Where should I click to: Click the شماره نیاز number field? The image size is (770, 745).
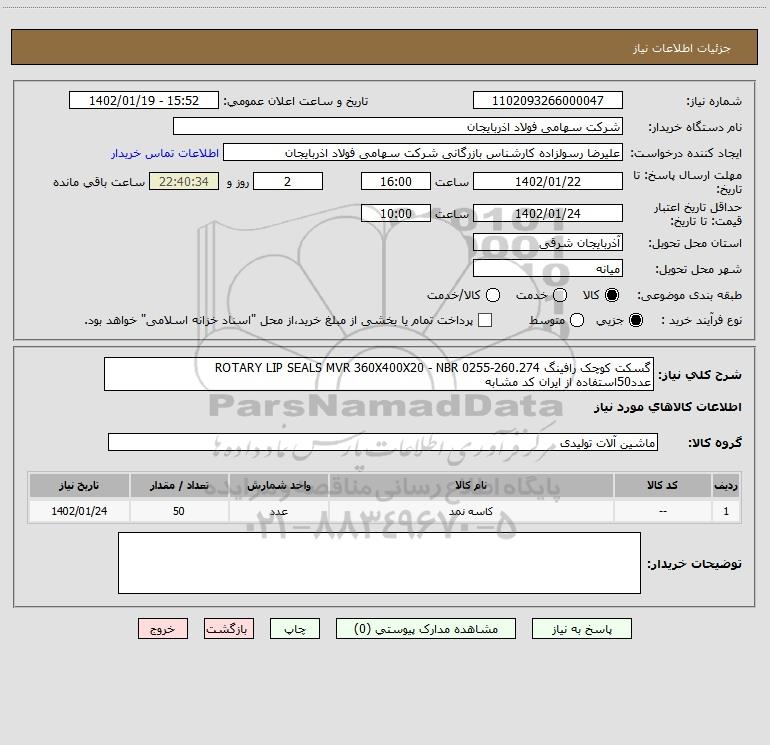(x=548, y=100)
